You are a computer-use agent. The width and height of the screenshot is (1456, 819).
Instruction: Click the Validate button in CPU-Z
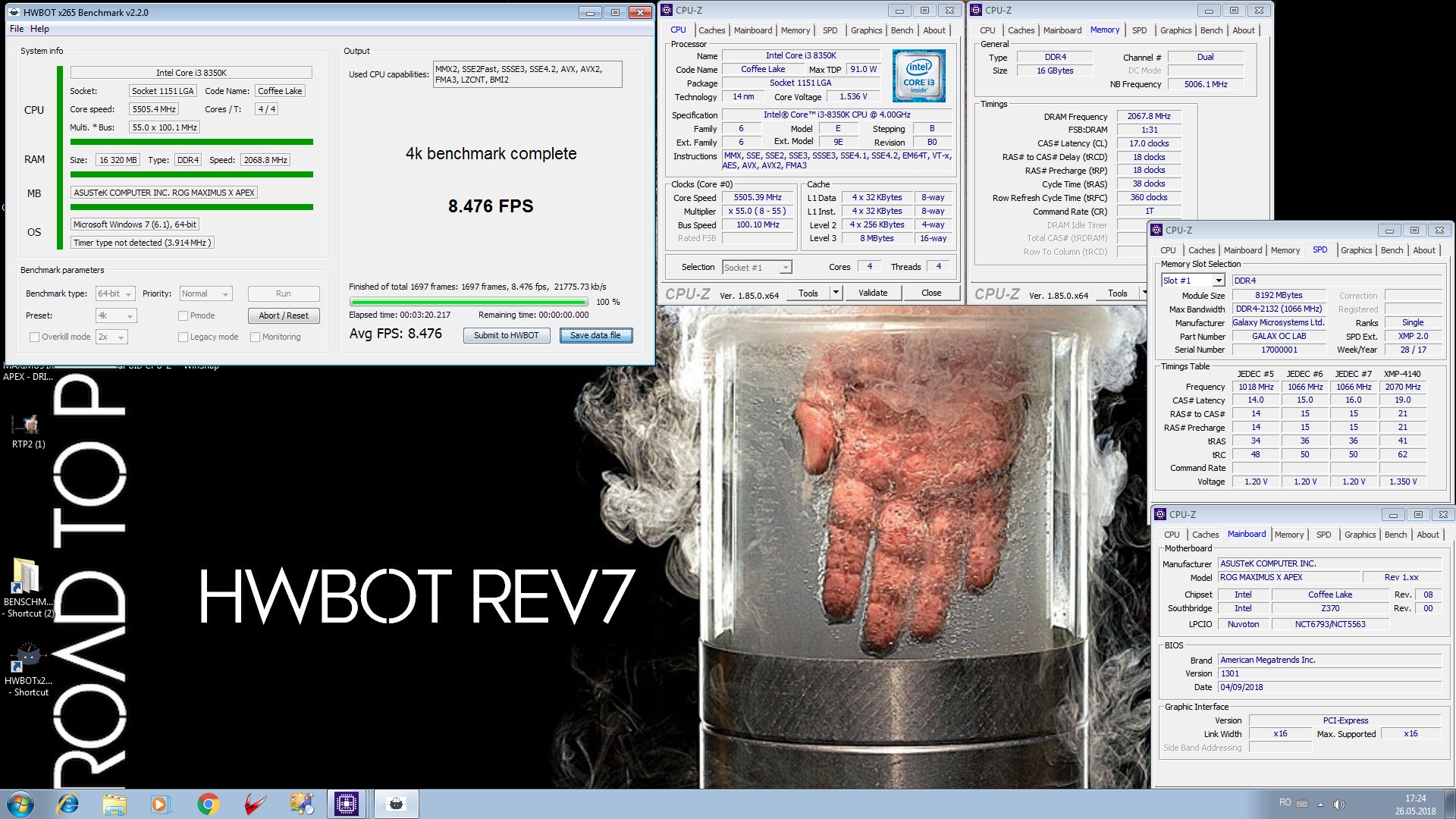click(x=873, y=293)
